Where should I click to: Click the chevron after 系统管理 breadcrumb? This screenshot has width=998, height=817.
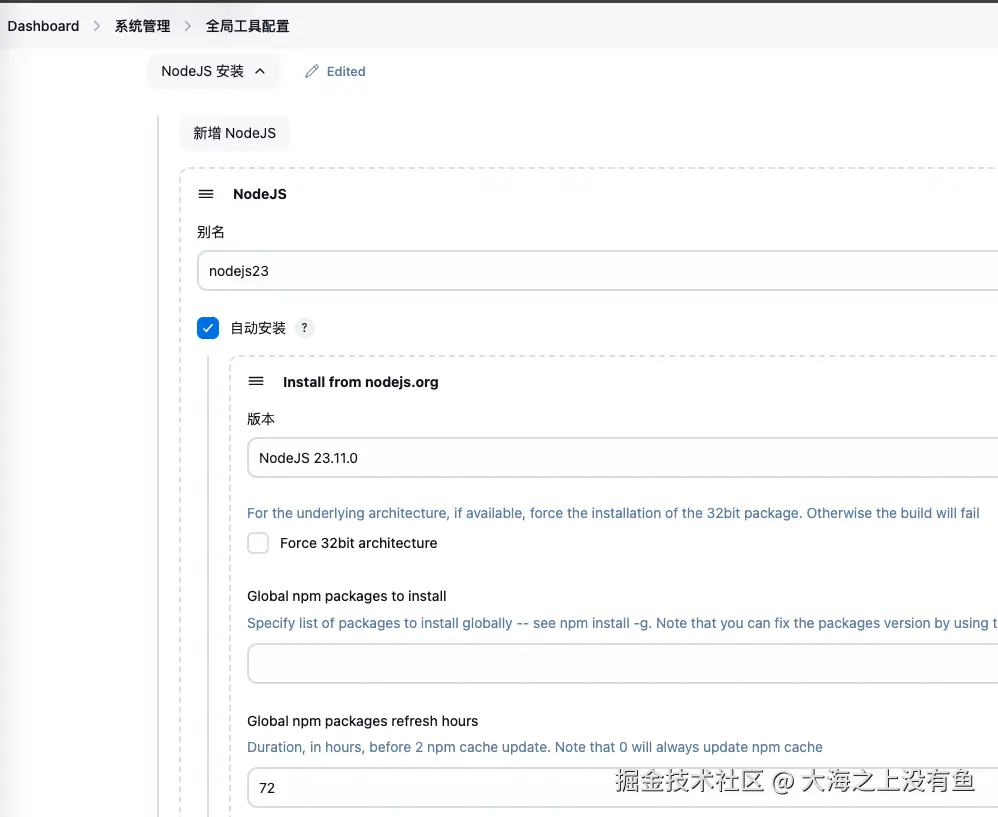click(188, 26)
